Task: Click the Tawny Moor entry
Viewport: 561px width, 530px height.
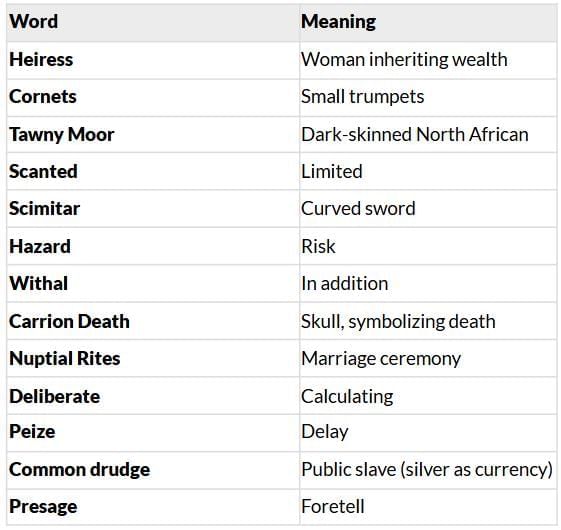Action: pos(62,135)
